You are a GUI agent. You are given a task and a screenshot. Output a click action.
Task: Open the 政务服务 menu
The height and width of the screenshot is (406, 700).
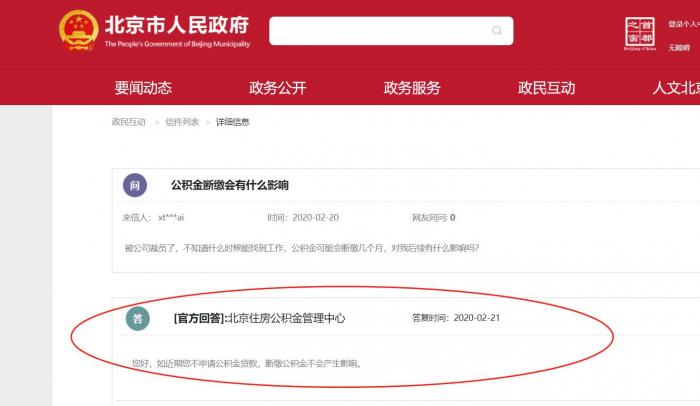coord(412,88)
